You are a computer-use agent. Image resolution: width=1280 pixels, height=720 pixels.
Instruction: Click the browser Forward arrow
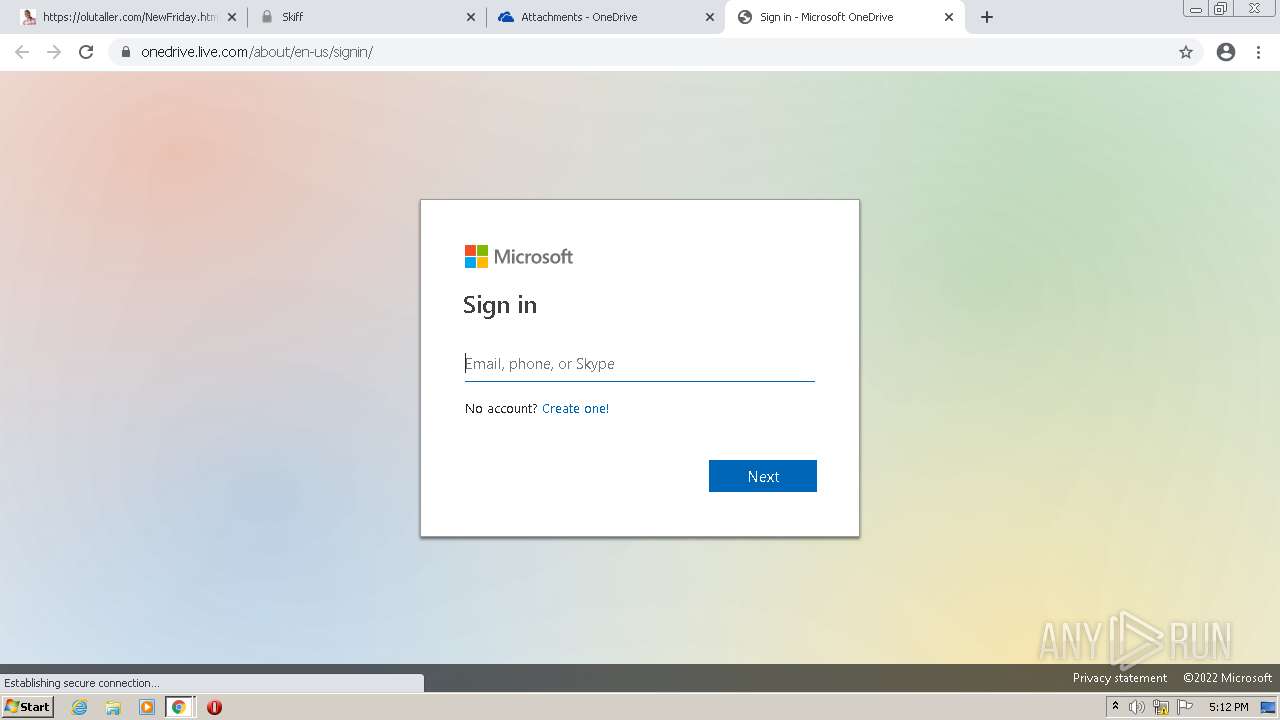point(54,52)
